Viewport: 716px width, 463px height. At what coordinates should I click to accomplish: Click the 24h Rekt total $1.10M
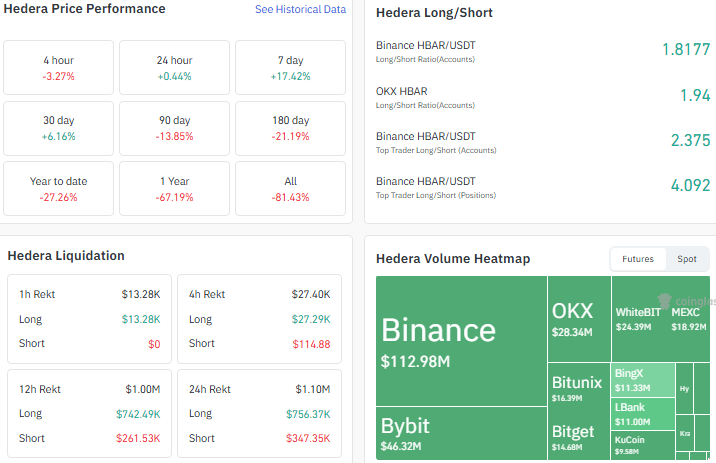[313, 389]
